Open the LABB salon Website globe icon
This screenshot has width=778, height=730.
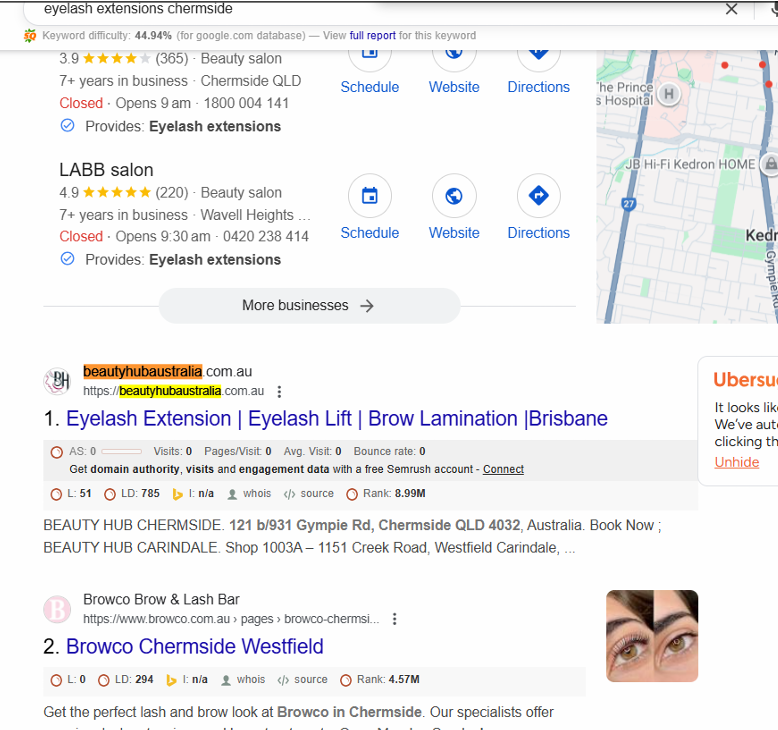pos(454,196)
